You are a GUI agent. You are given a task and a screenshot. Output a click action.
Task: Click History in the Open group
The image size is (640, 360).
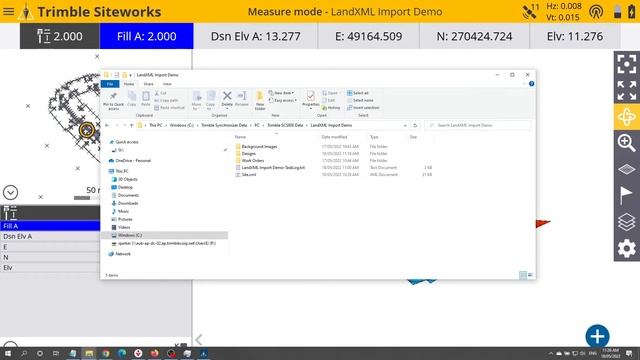pos(331,108)
